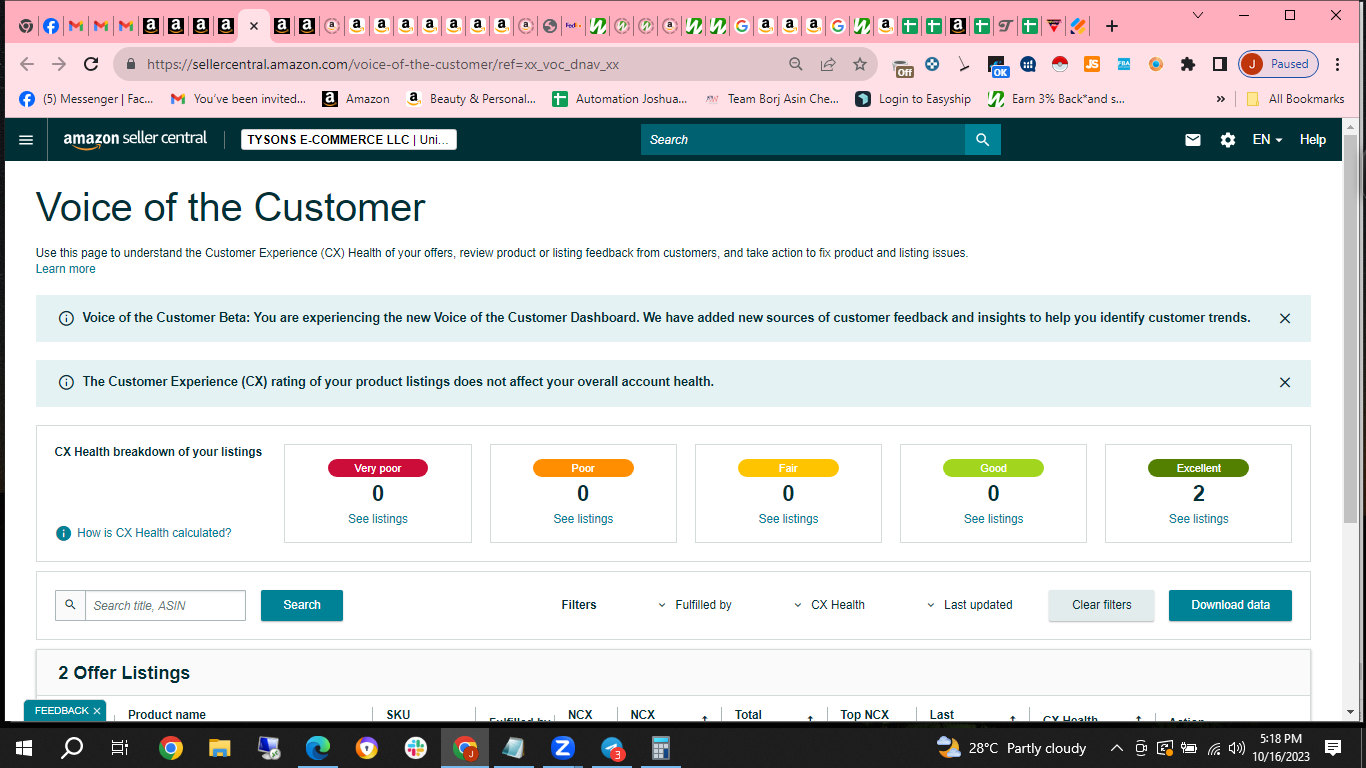Open the Partly cloudy weather widget

1011,747
